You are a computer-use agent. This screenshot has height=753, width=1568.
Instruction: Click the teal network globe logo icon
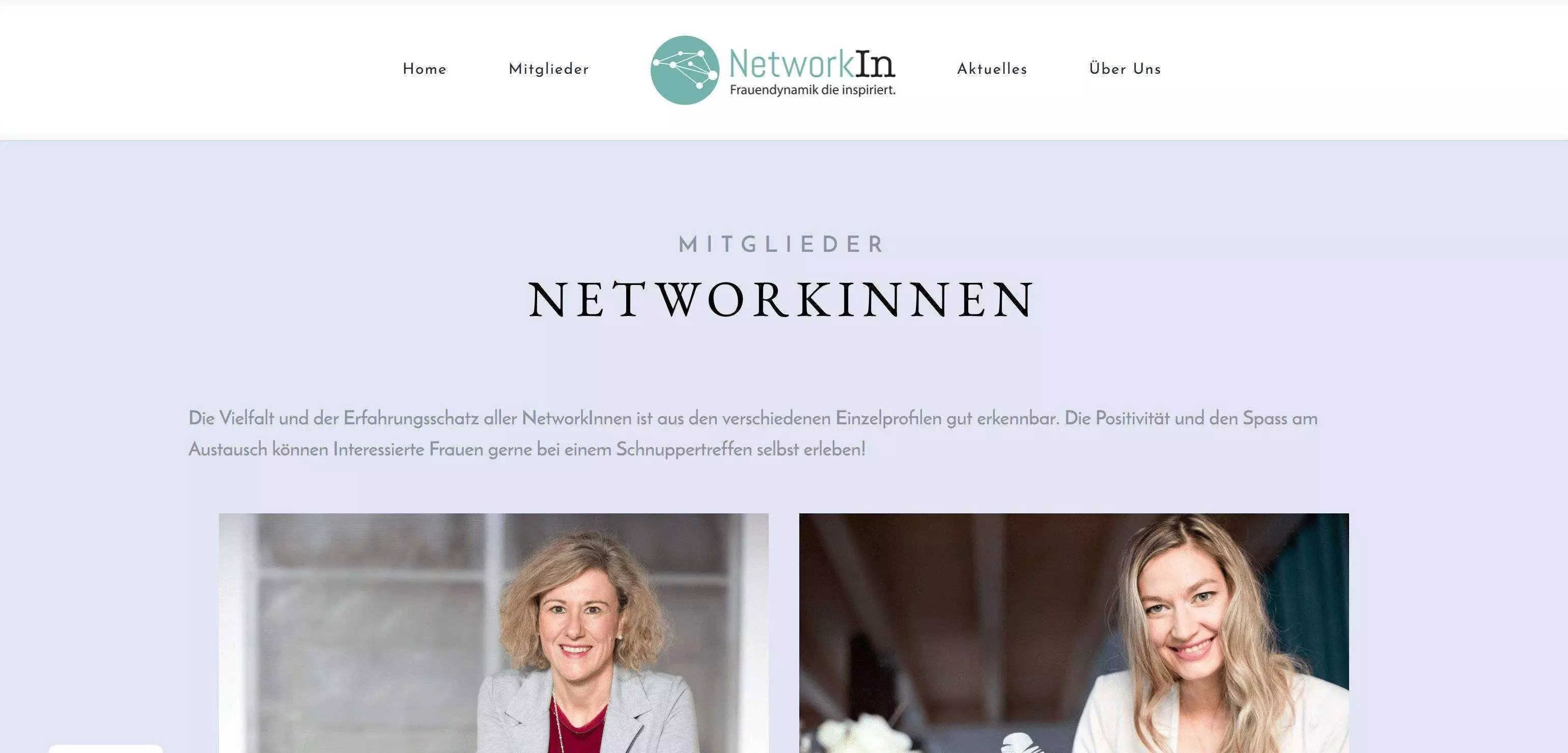pyautogui.click(x=685, y=70)
